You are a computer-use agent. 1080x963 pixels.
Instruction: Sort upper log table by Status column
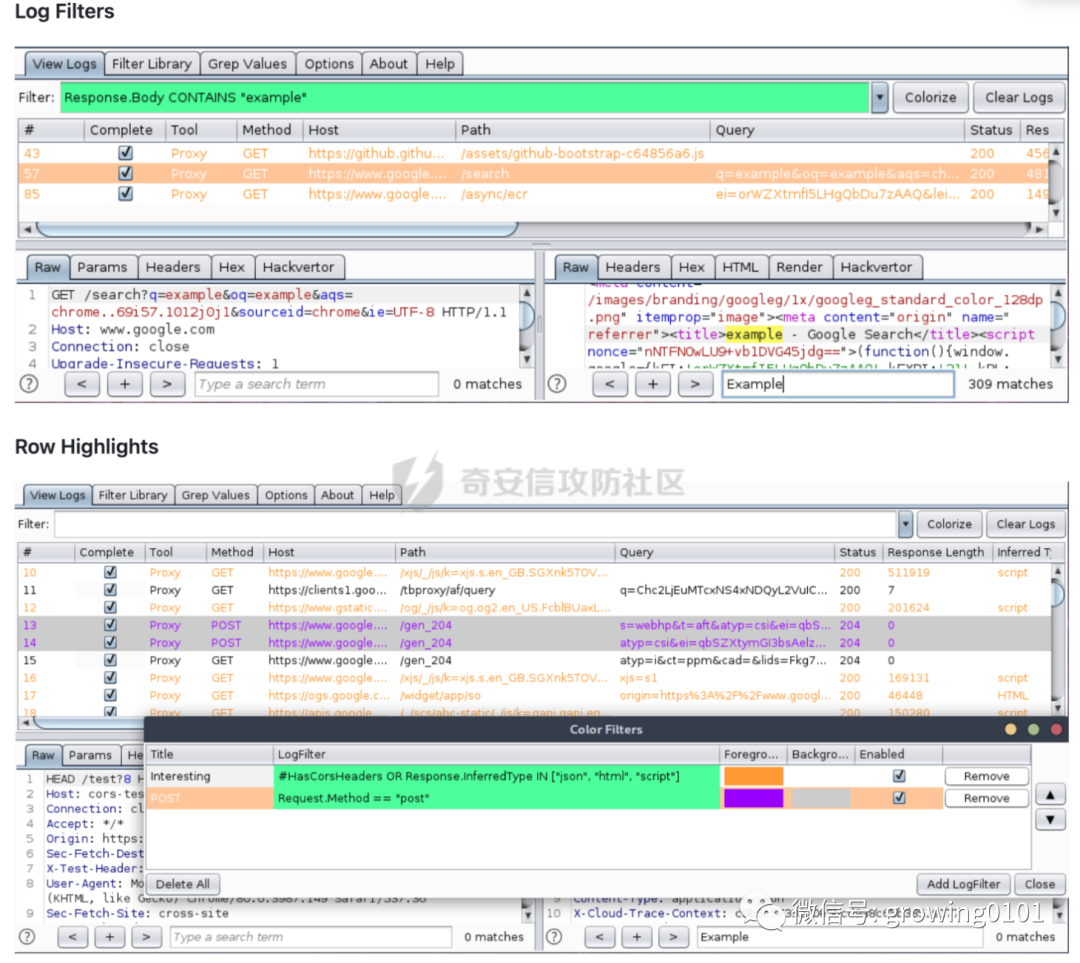990,130
